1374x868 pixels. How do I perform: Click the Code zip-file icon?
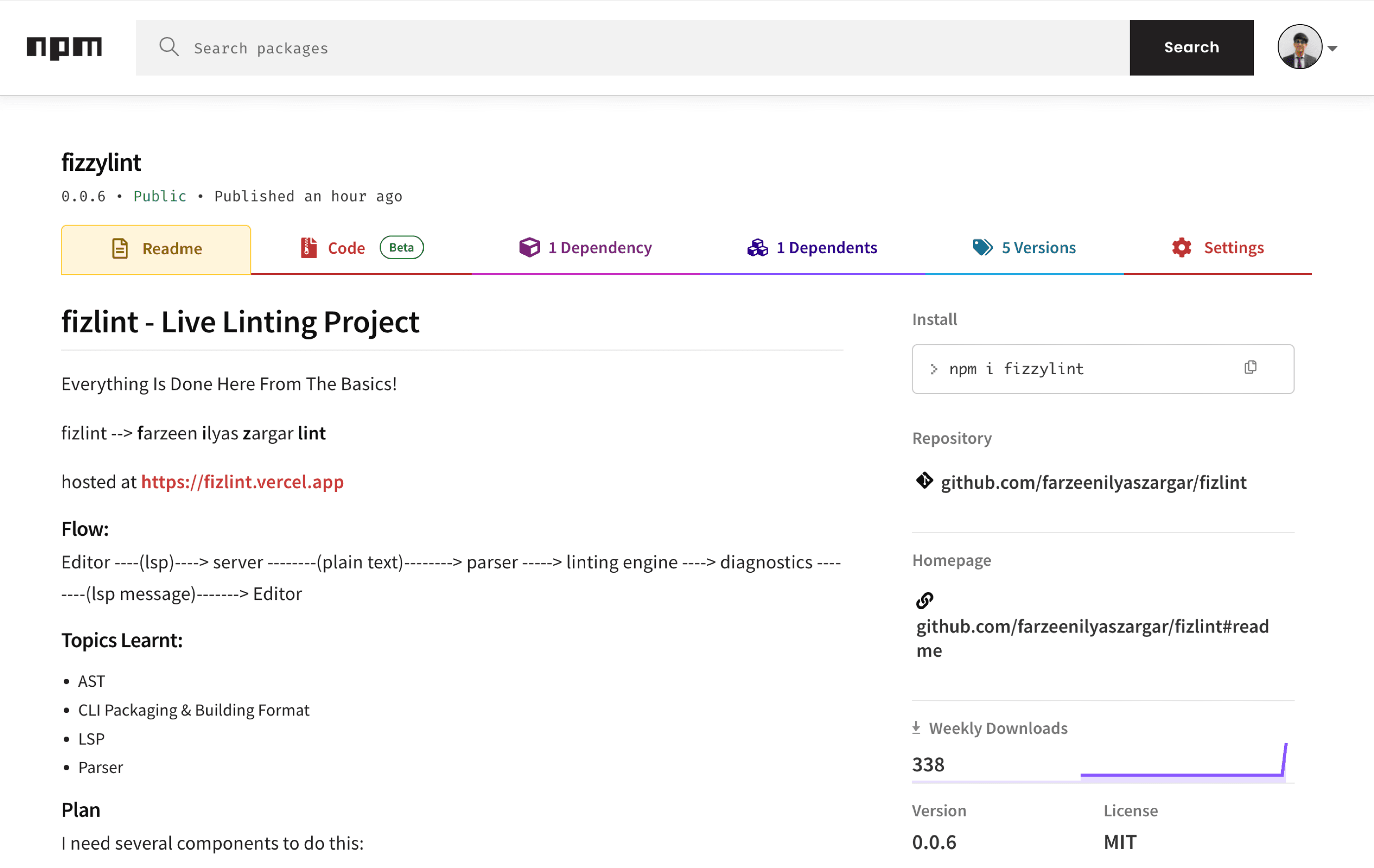coord(309,247)
